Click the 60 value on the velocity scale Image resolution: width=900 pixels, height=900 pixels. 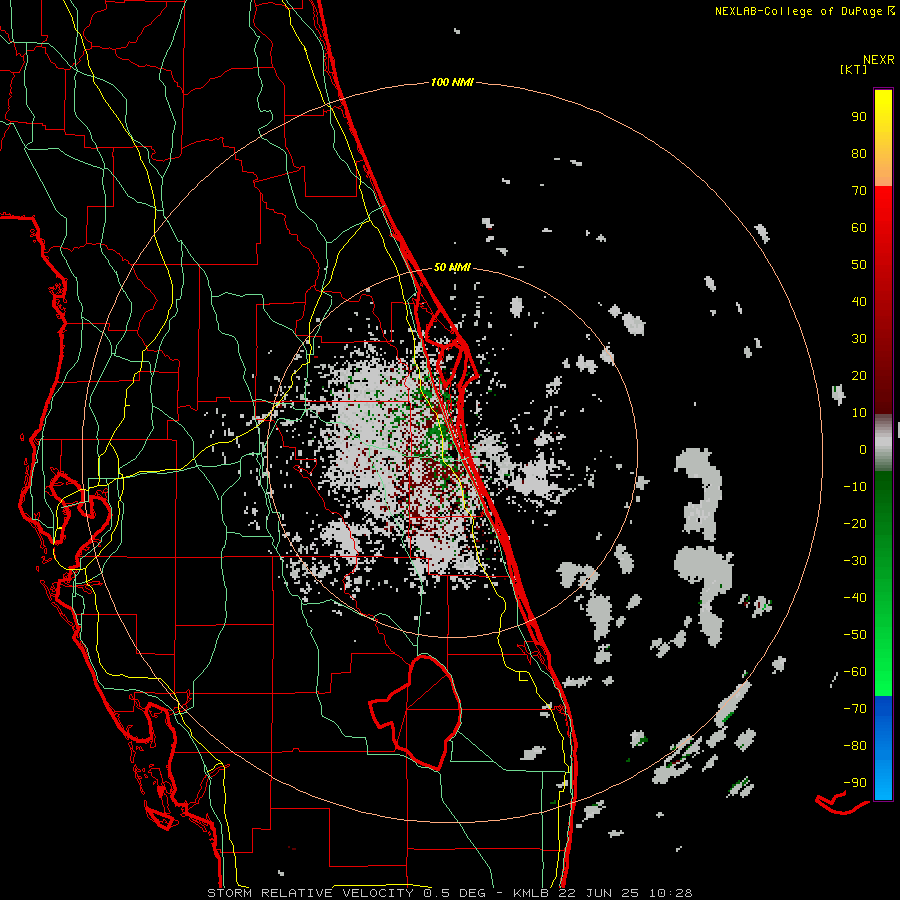[859, 228]
